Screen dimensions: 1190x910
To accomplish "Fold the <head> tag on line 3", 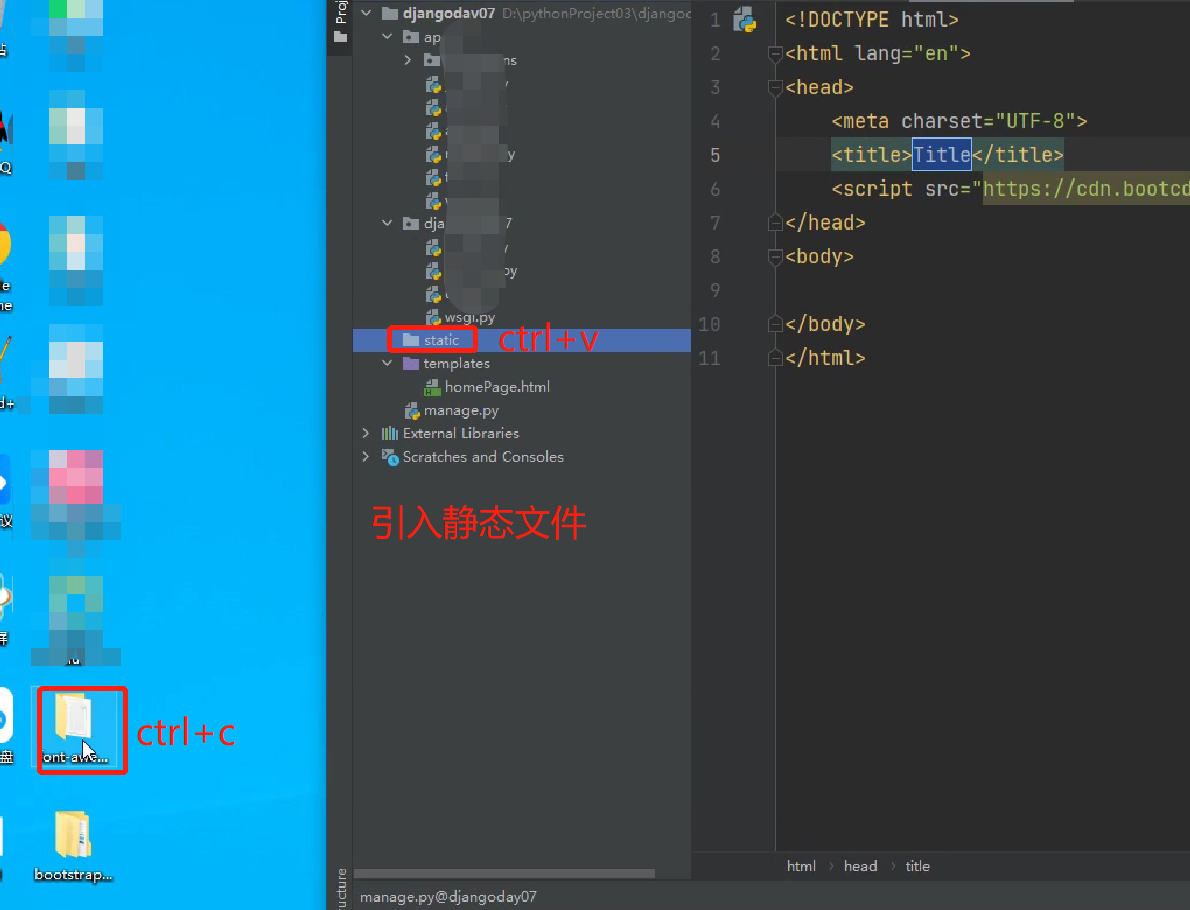I will pyautogui.click(x=775, y=88).
